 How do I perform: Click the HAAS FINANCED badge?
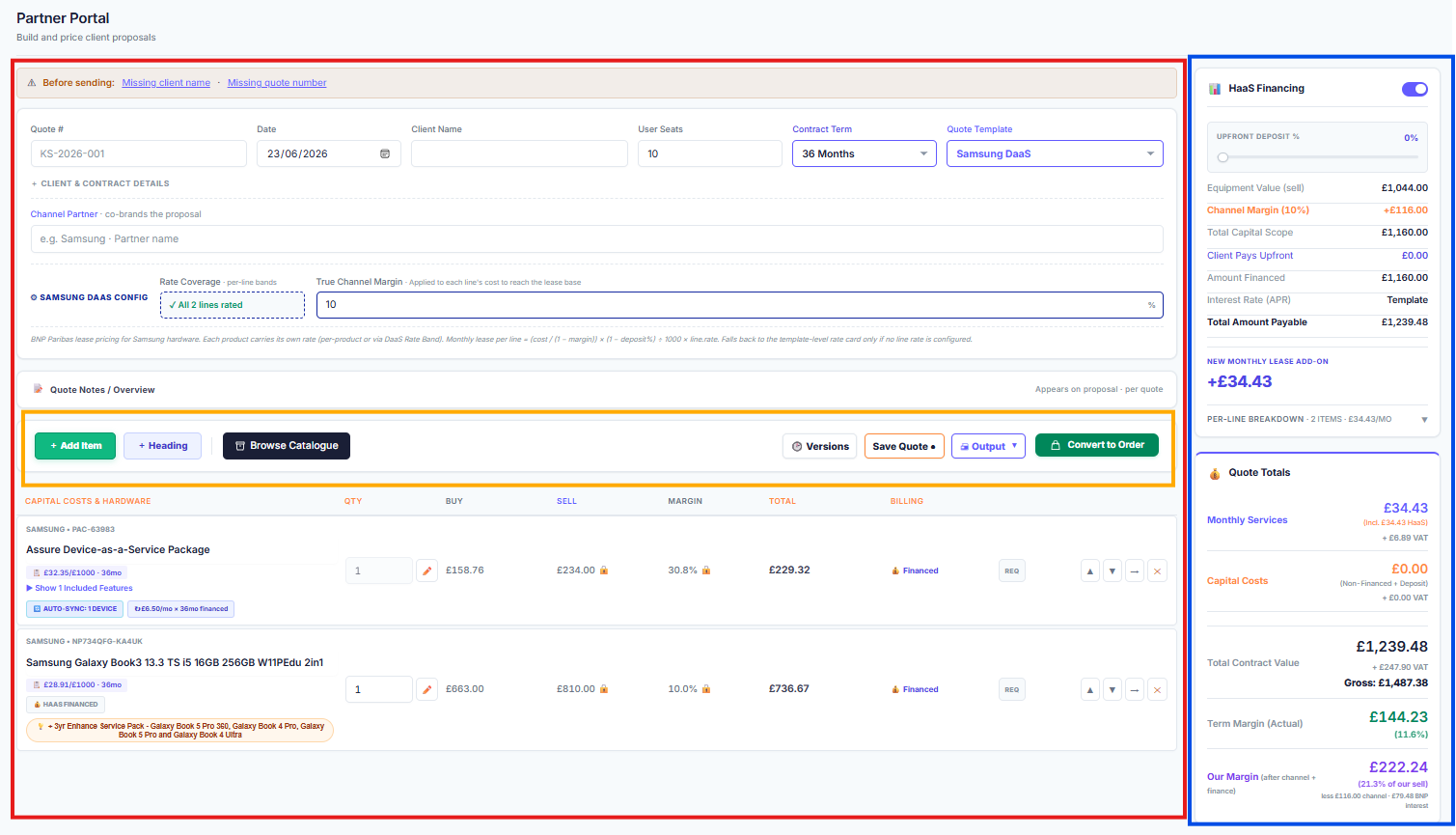pos(66,704)
